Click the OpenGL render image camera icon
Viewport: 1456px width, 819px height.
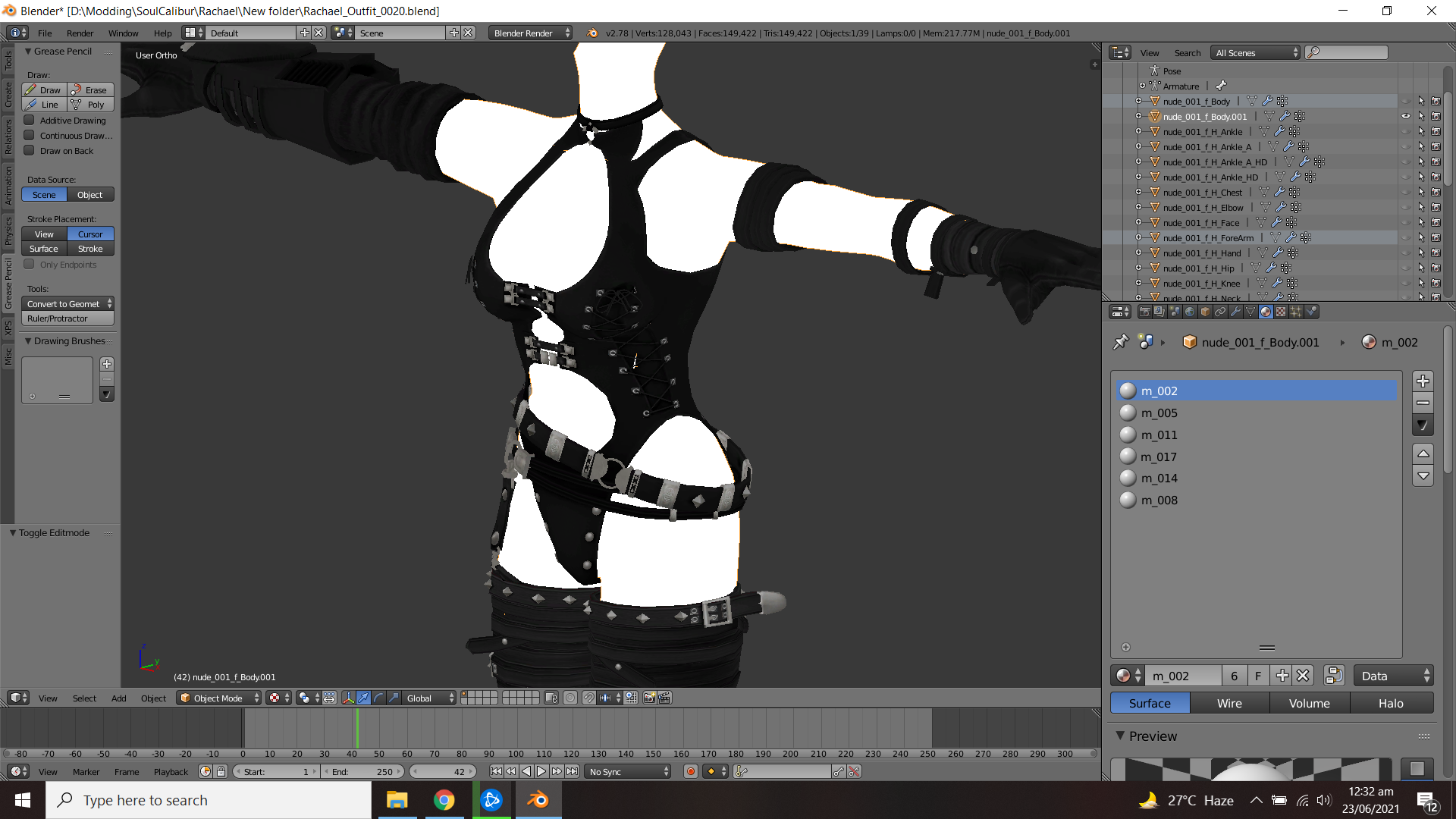click(649, 698)
